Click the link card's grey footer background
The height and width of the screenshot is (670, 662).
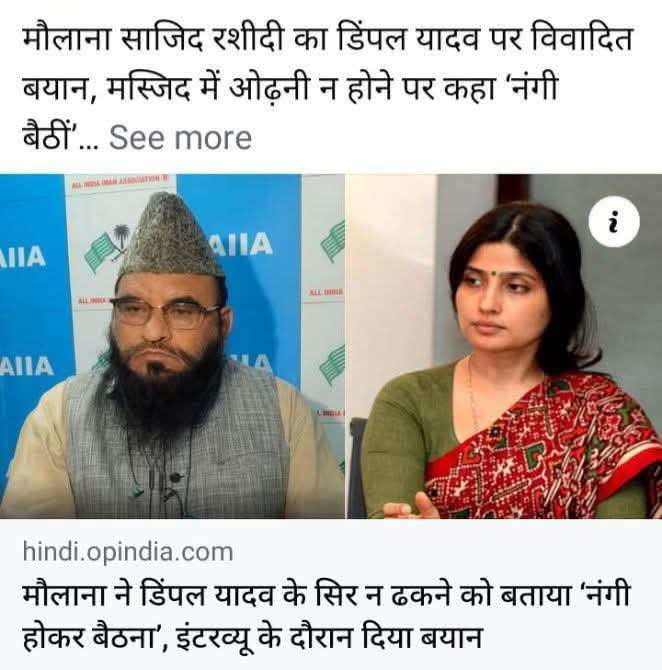click(x=331, y=594)
